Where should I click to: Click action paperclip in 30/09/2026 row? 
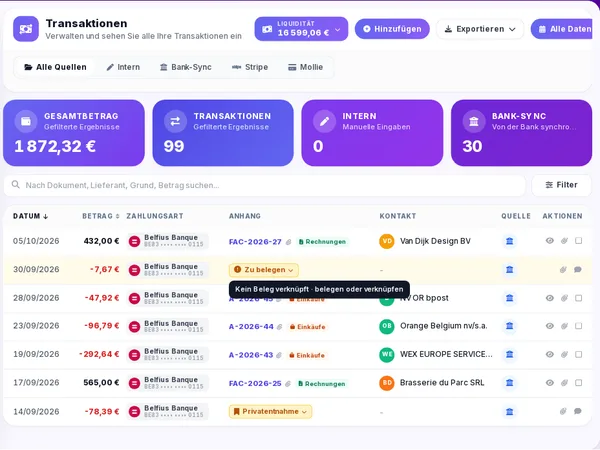click(563, 270)
